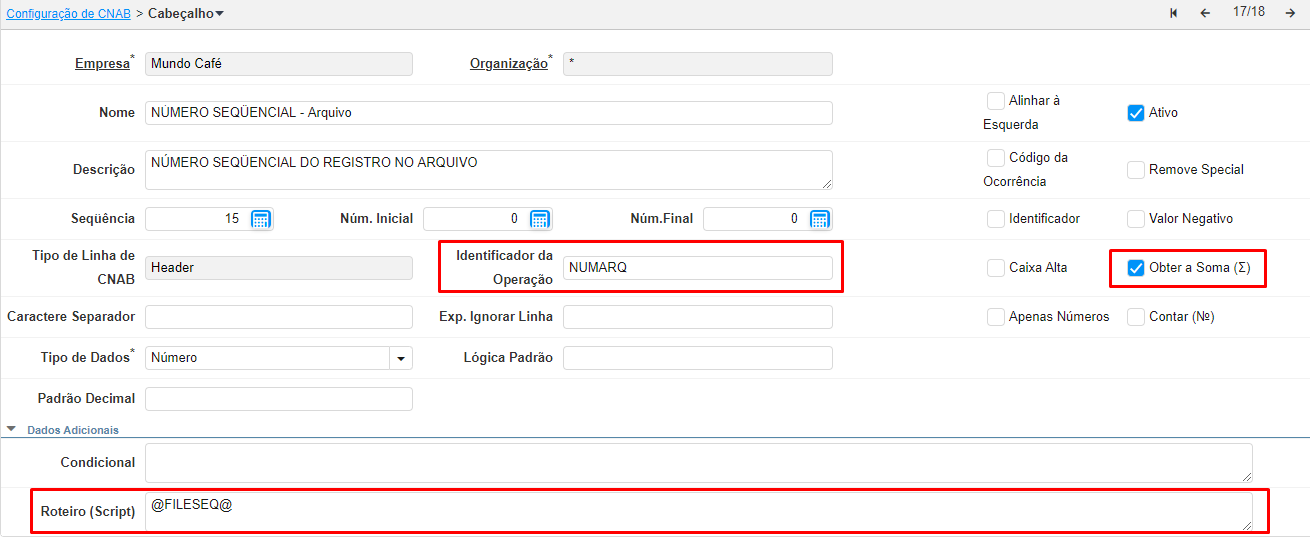Expand the Cabeçalho tab dropdown
This screenshot has width=1310, height=537.
pos(219,13)
